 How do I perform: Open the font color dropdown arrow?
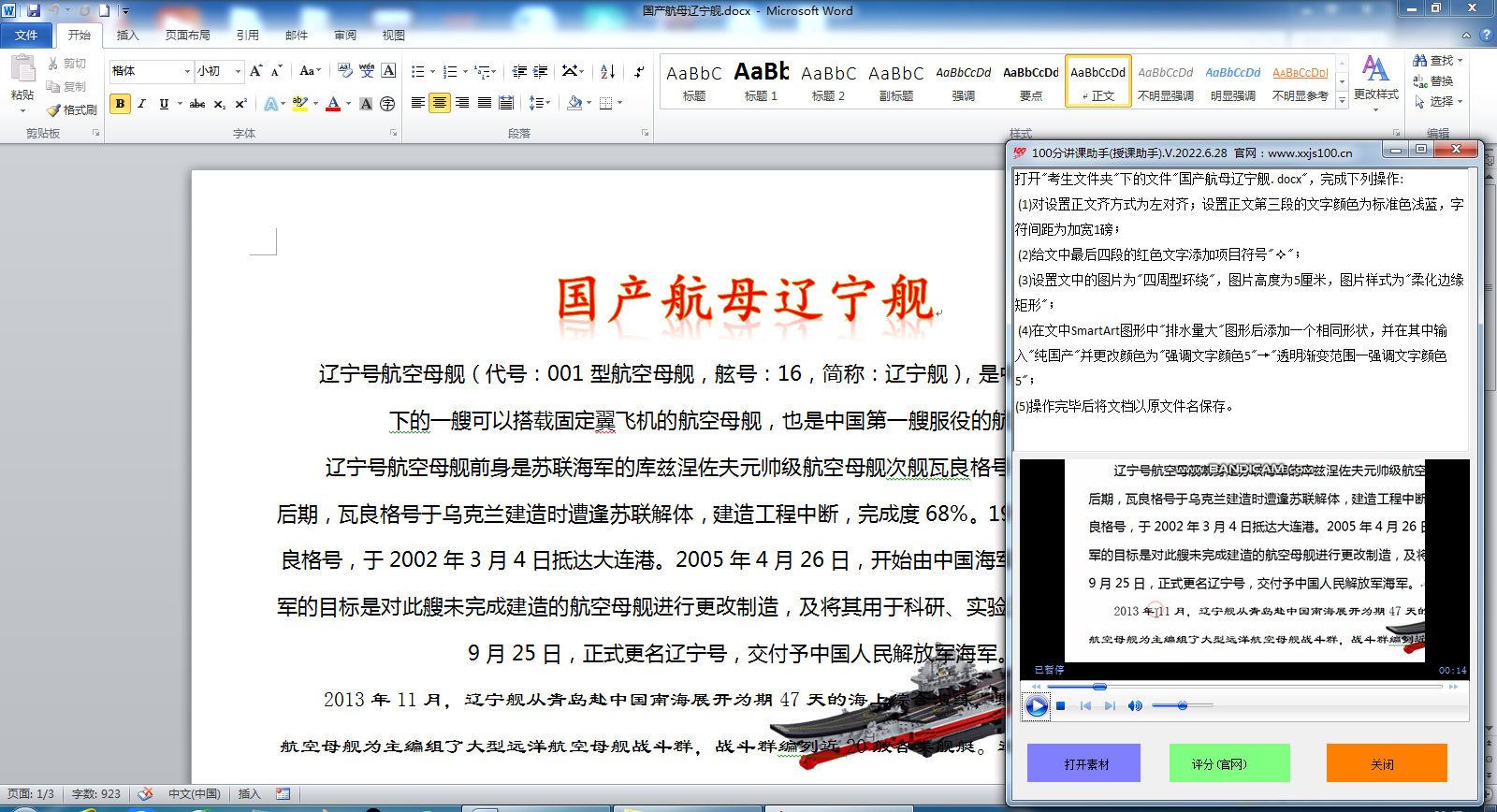point(348,104)
